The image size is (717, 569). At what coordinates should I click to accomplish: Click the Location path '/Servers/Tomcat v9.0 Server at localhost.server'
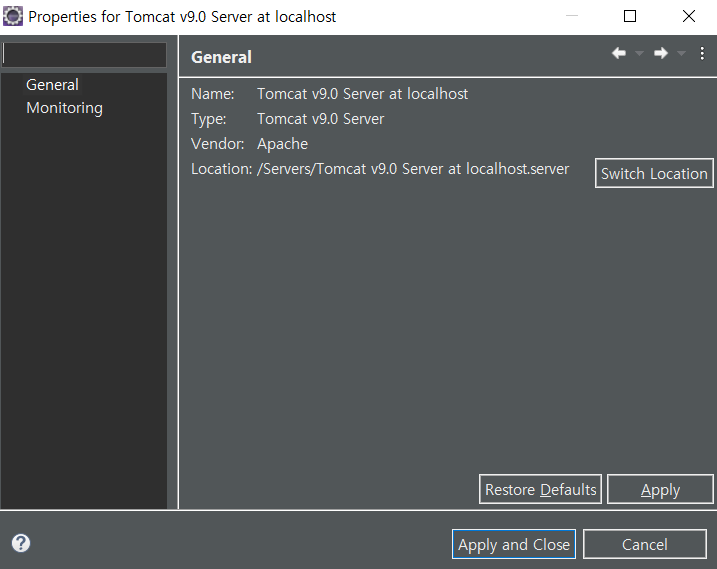click(413, 169)
